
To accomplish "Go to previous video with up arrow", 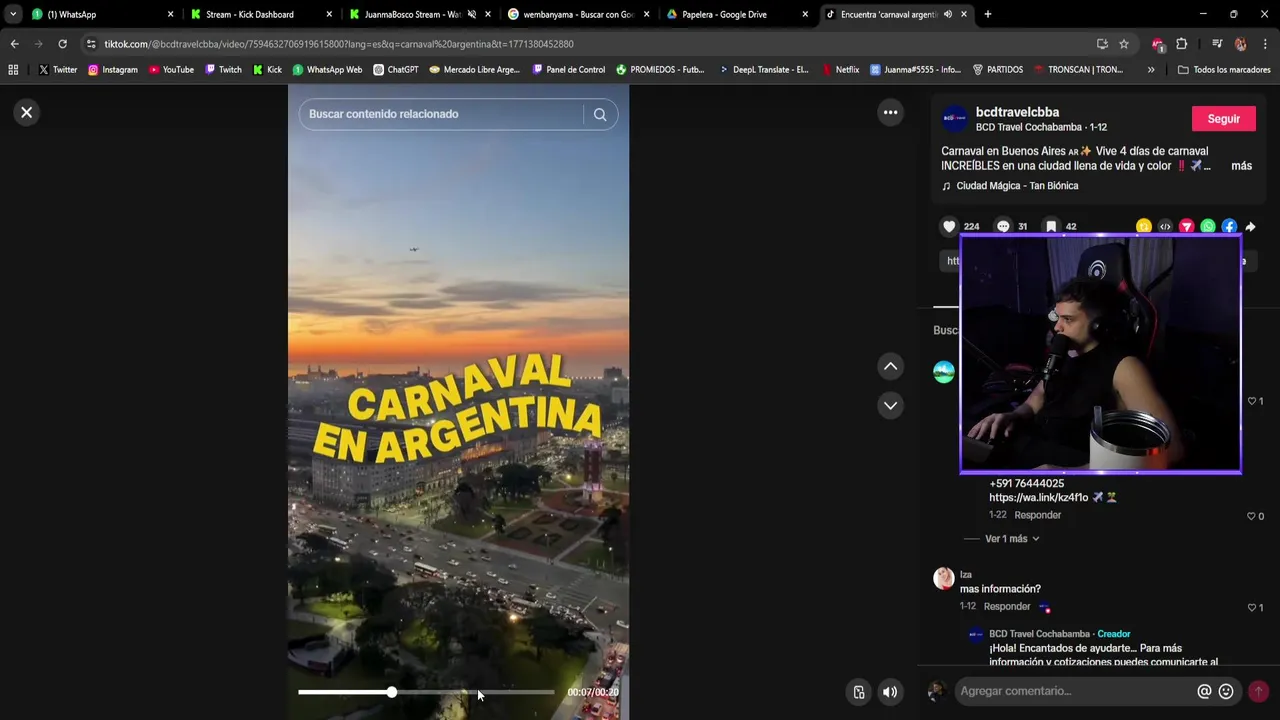I will pos(890,366).
